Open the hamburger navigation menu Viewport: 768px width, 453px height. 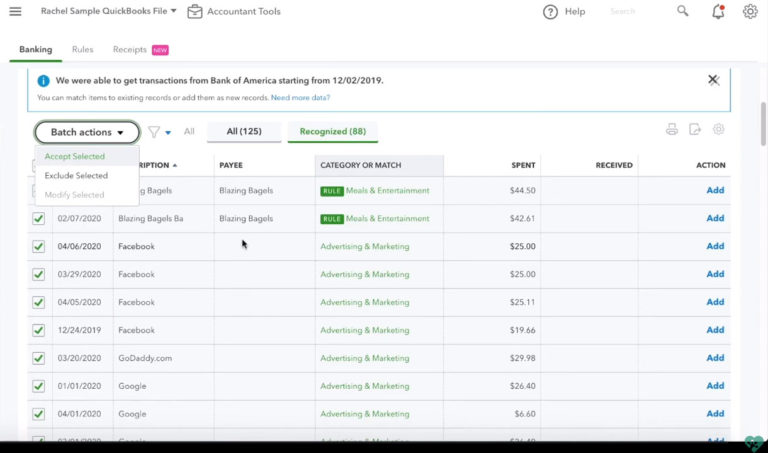coord(15,11)
